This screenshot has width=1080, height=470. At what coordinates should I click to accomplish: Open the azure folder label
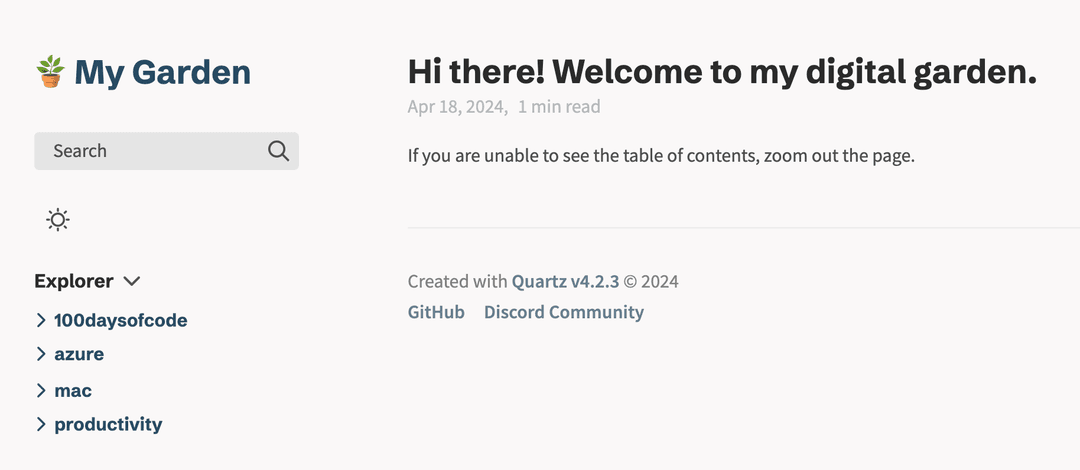click(x=79, y=354)
